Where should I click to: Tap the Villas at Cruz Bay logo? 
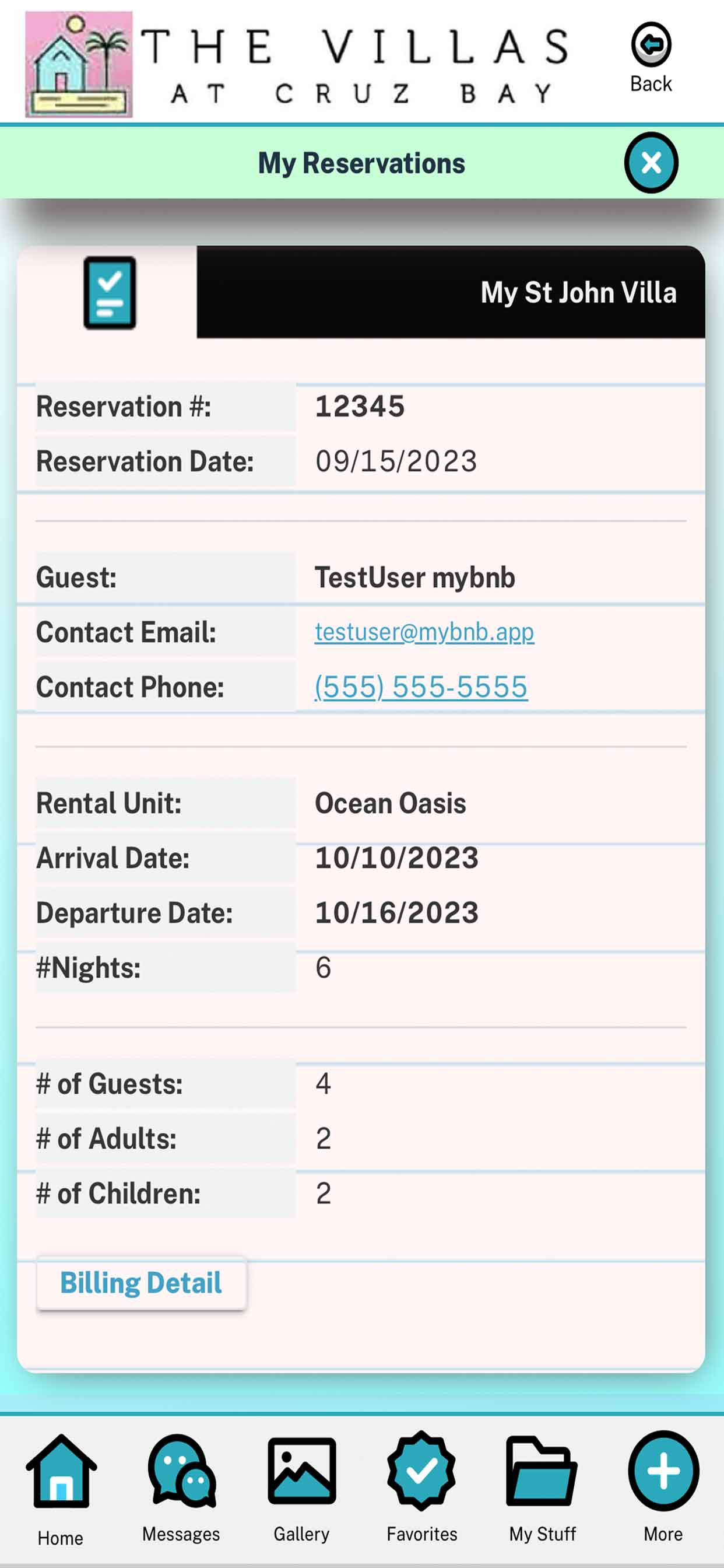(79, 64)
